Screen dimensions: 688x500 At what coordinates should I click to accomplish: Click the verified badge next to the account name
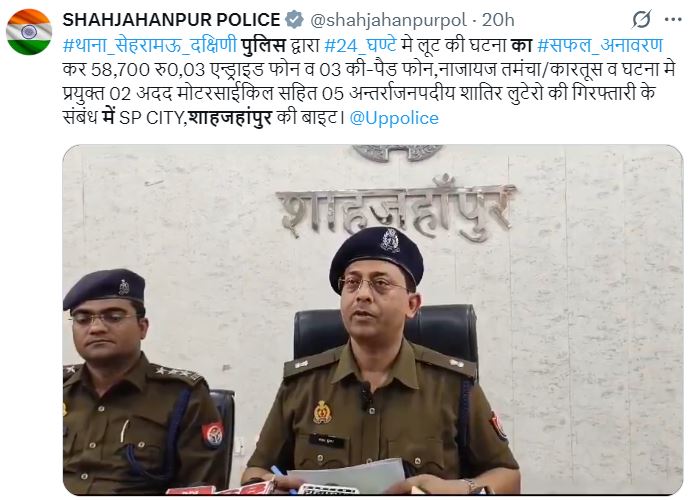294,20
